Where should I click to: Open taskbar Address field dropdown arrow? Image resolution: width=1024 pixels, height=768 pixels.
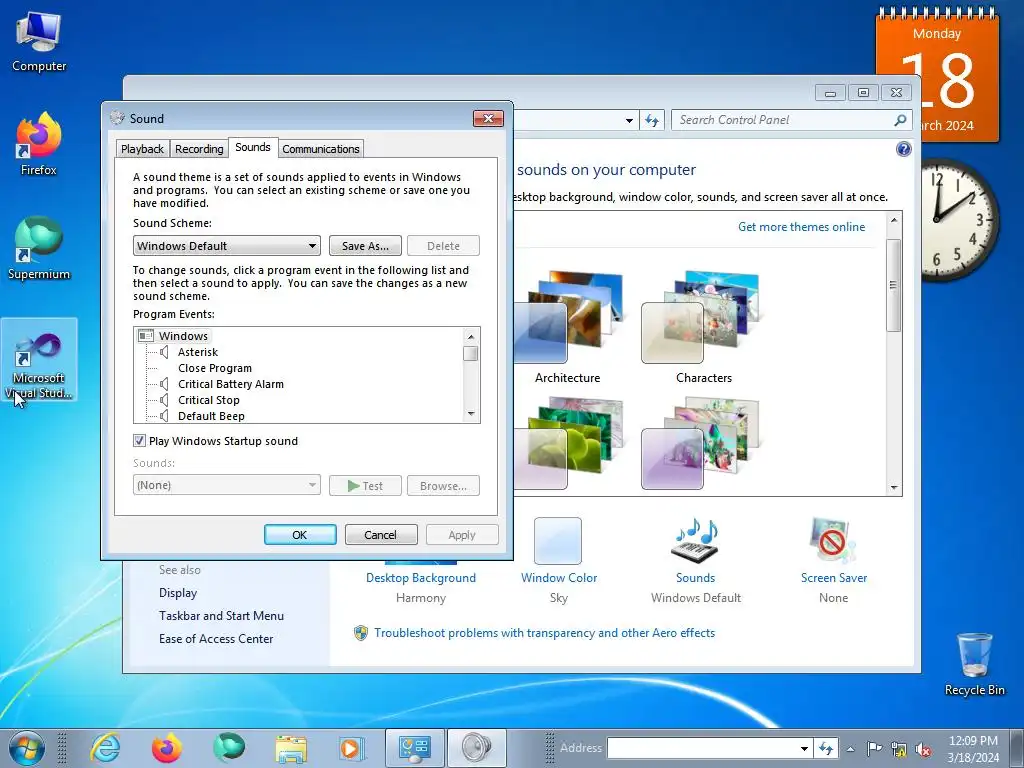[804, 749]
